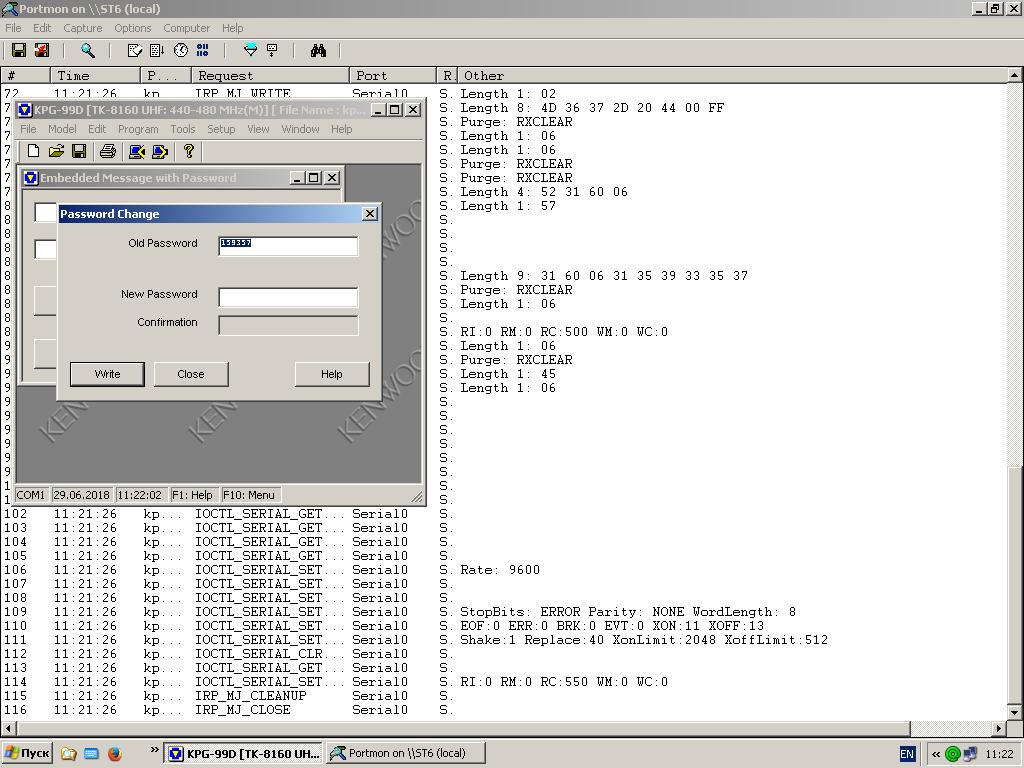Viewport: 1024px width, 768px height.
Task: Open Portmon Options menu
Action: click(133, 28)
